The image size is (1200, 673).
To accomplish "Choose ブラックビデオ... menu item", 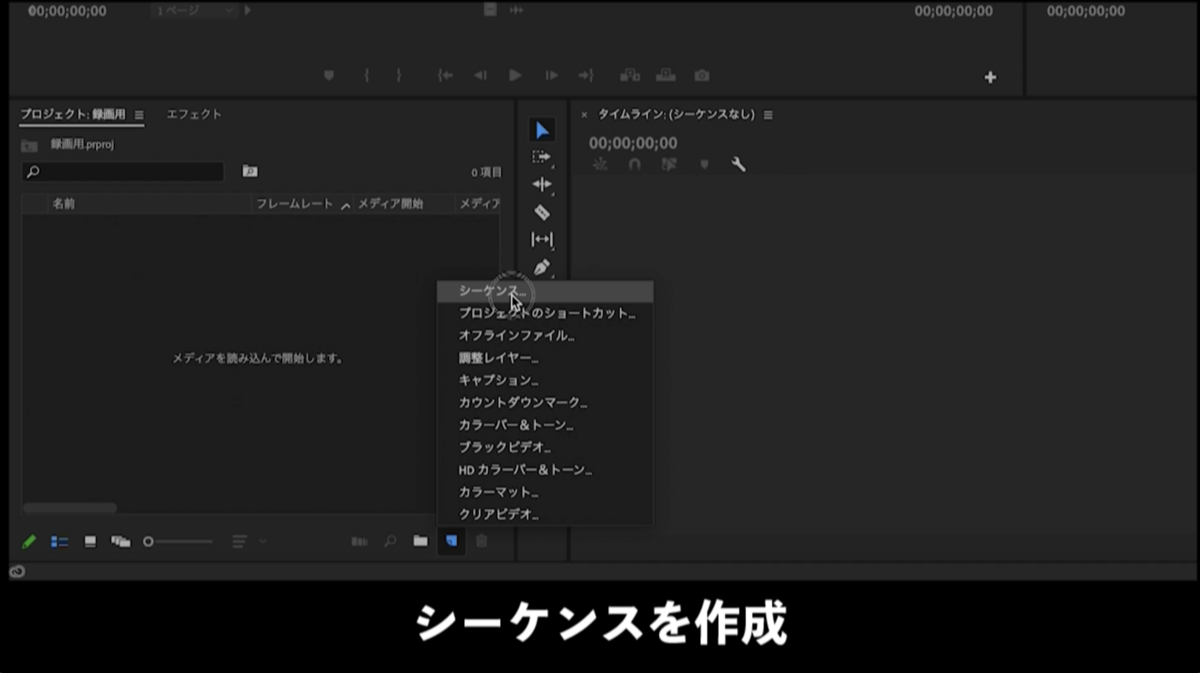I will click(x=545, y=447).
